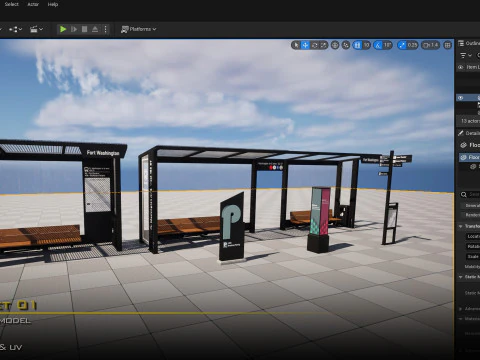This screenshot has width=480, height=360.
Task: Activate the Rotate gizmo tool
Action: (x=314, y=45)
